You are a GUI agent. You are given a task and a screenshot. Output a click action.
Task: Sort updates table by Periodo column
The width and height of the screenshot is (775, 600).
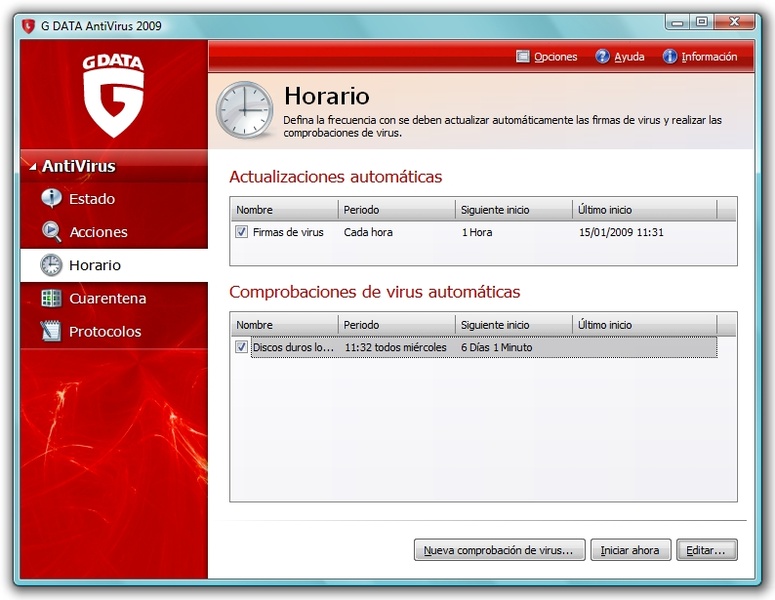(397, 210)
